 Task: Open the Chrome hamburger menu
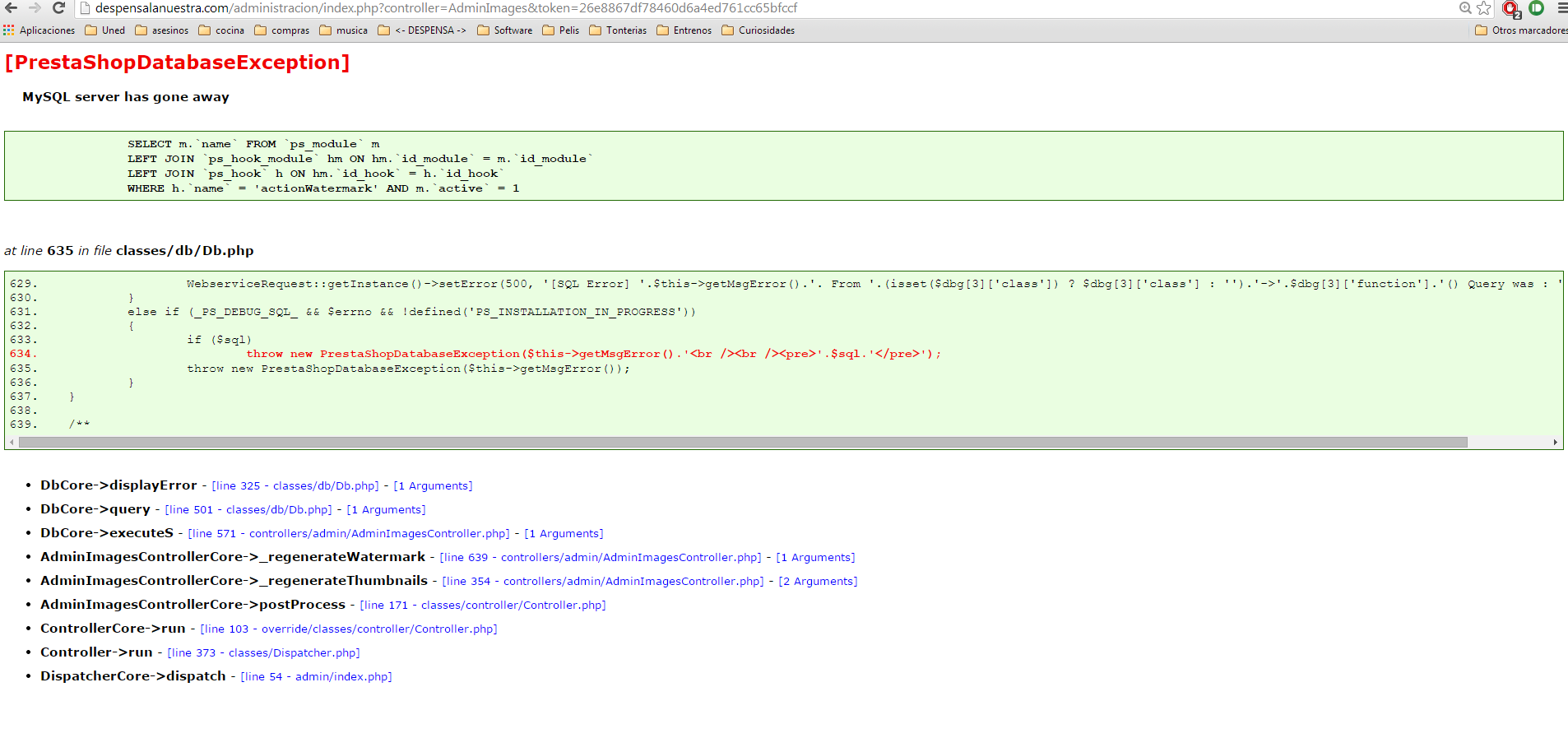[1561, 8]
